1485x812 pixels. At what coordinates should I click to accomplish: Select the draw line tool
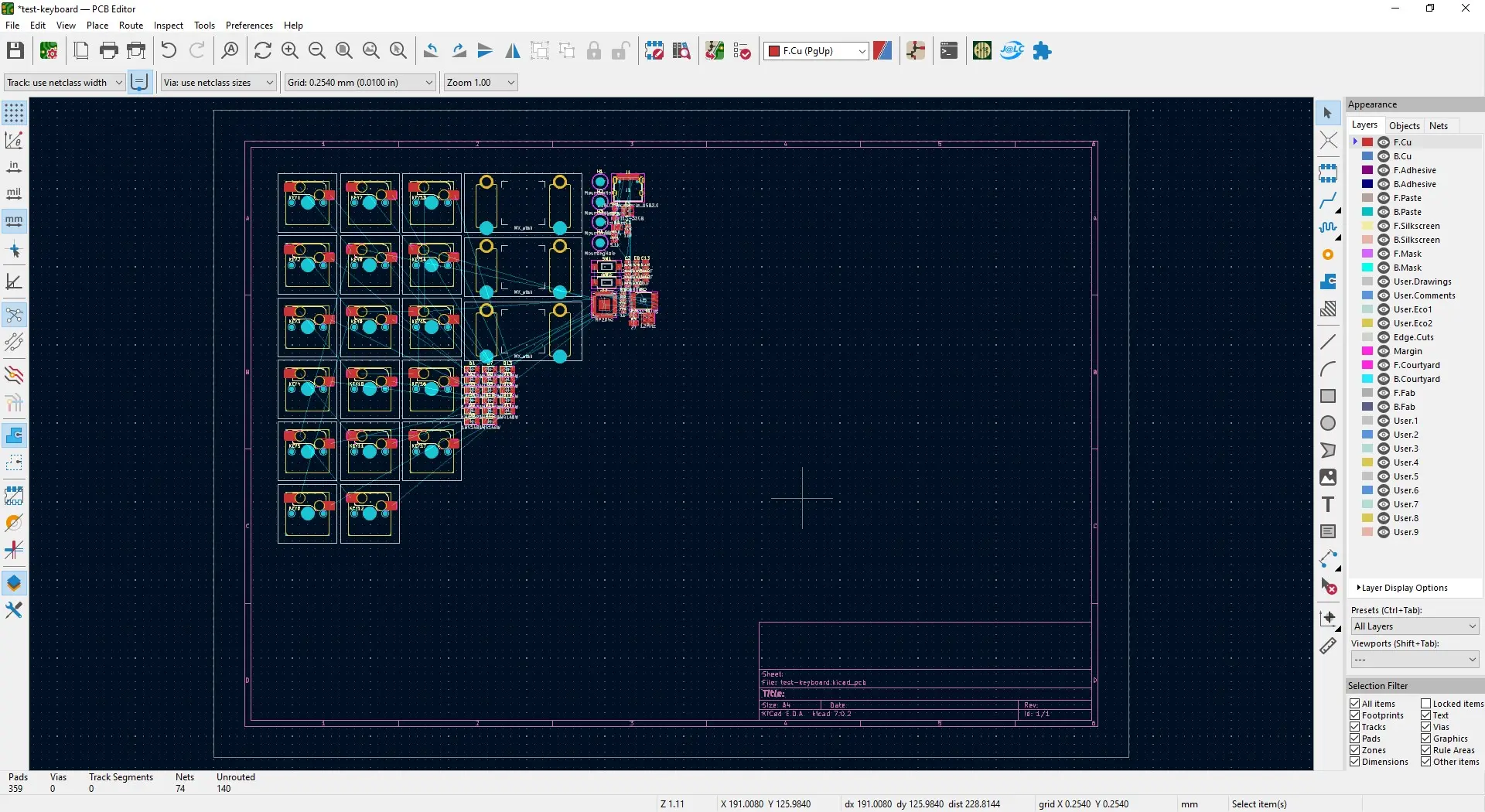[1328, 342]
